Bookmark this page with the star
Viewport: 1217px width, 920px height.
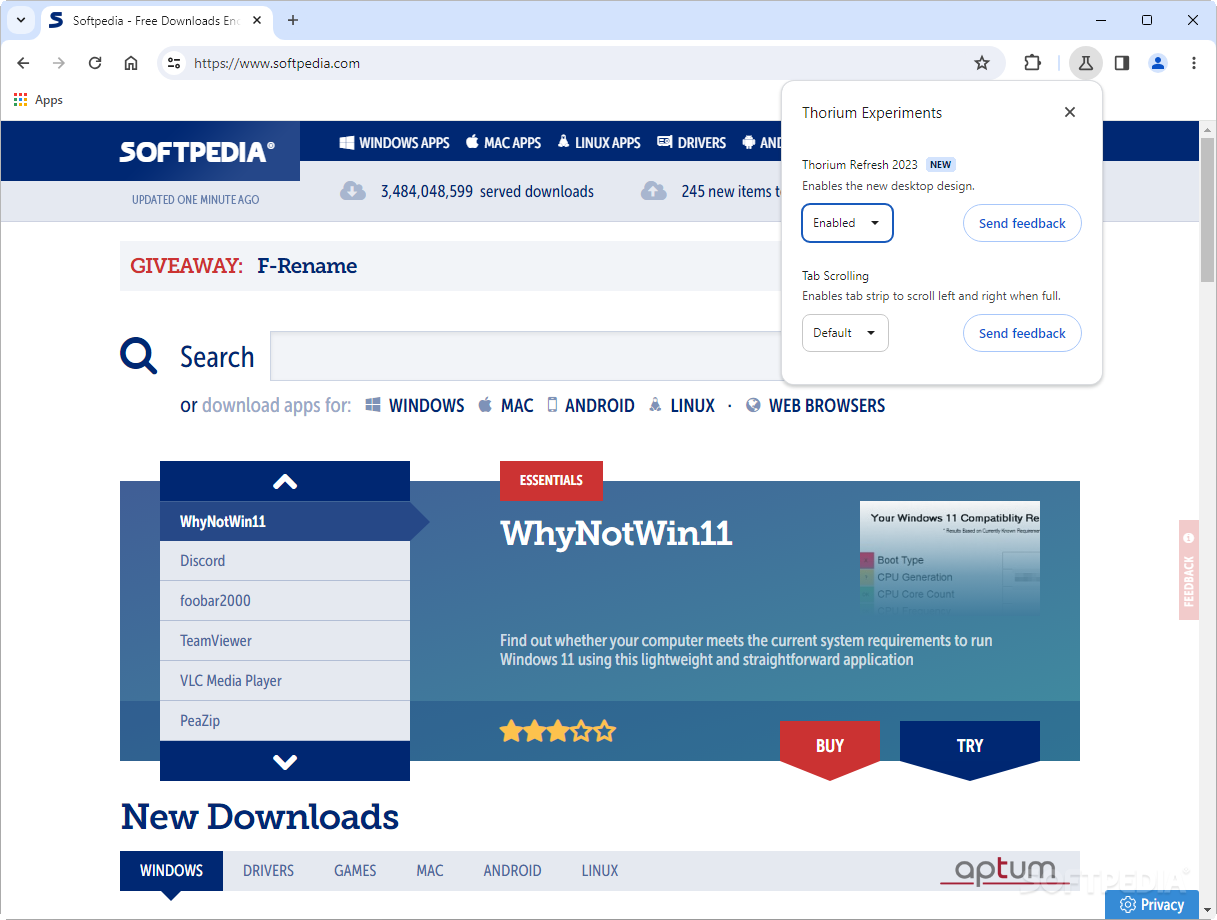click(982, 63)
